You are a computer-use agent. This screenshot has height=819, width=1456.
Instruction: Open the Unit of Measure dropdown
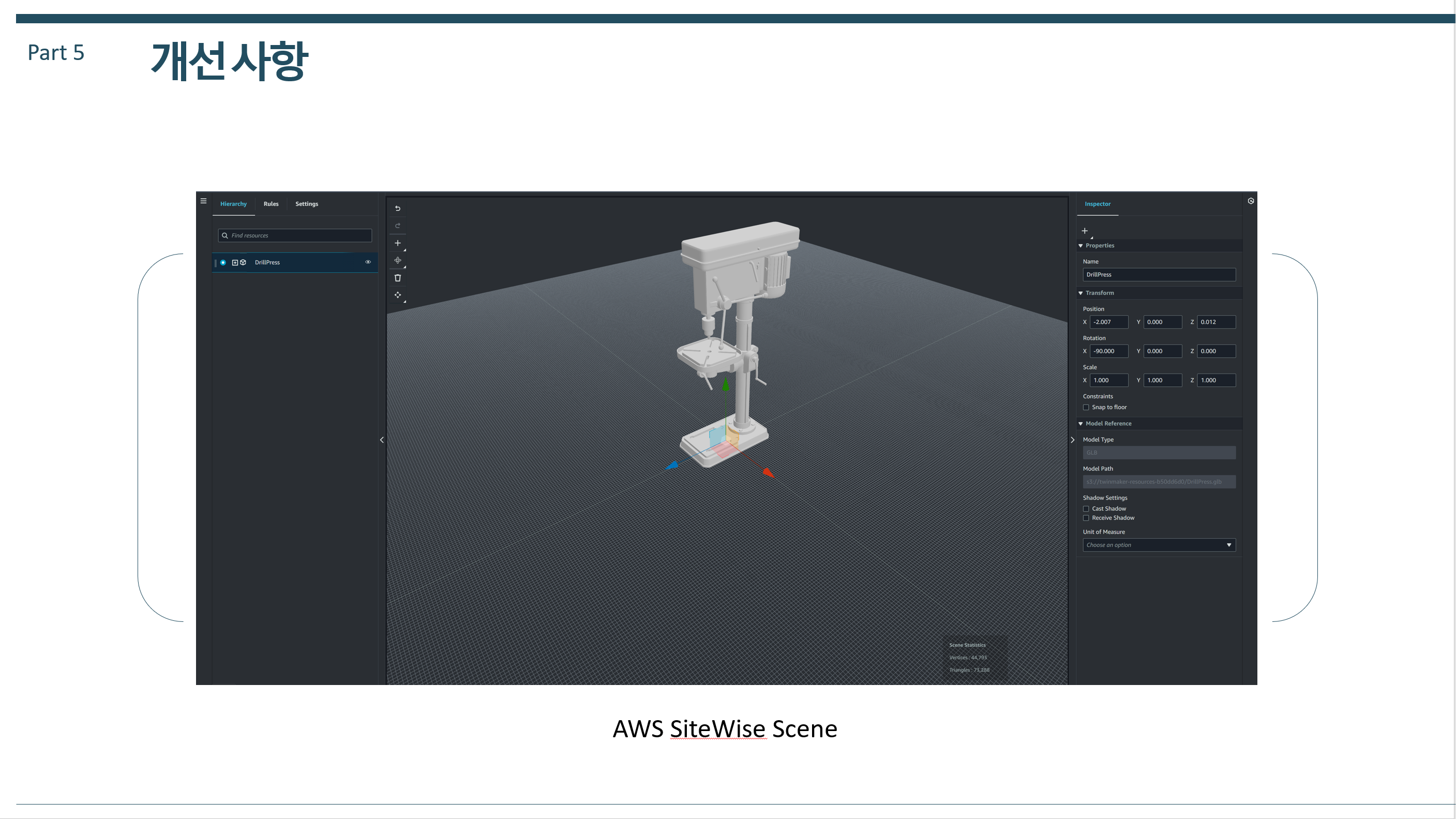1159,545
